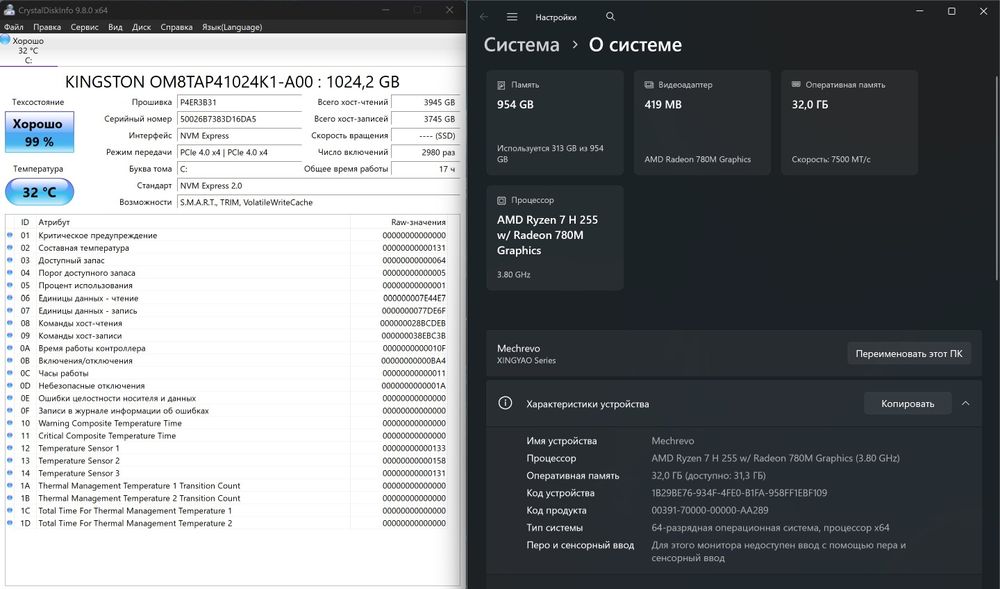Image resolution: width=1000 pixels, height=589 pixels.
Task: Click the CPU icon on the Процессор card
Action: pyautogui.click(x=501, y=200)
